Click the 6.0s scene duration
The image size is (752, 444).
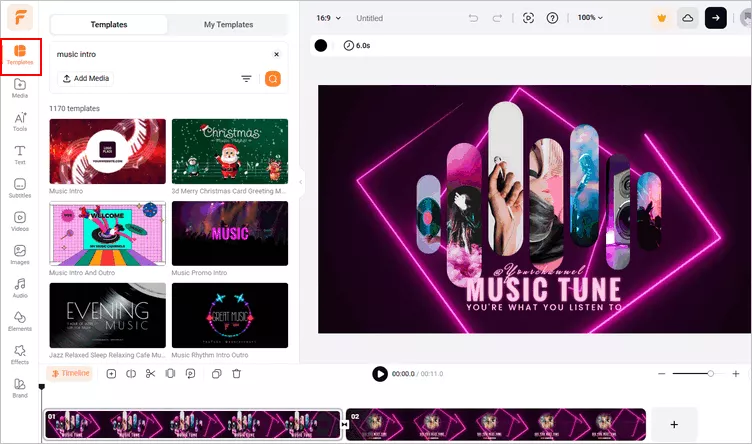(x=357, y=46)
